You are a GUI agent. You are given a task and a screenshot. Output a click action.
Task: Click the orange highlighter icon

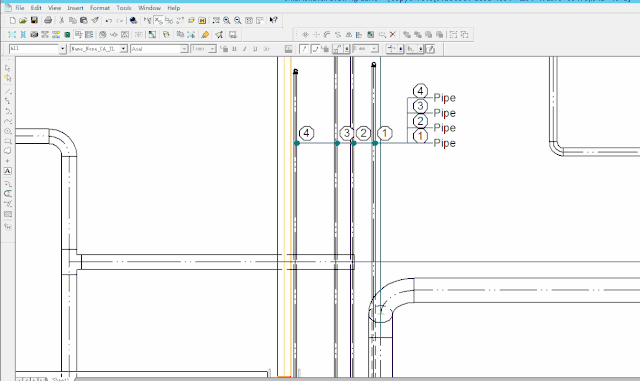[205, 35]
